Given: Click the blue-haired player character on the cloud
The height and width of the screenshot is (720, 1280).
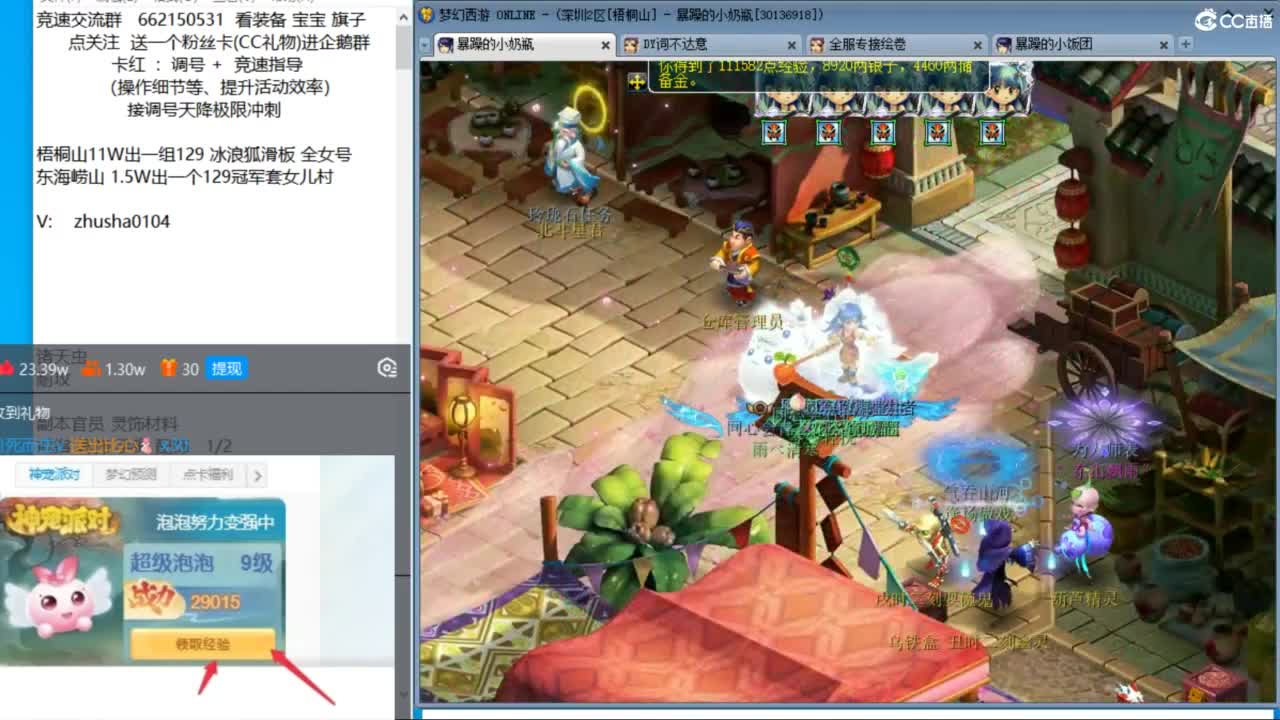Looking at the screenshot, I should (850, 345).
